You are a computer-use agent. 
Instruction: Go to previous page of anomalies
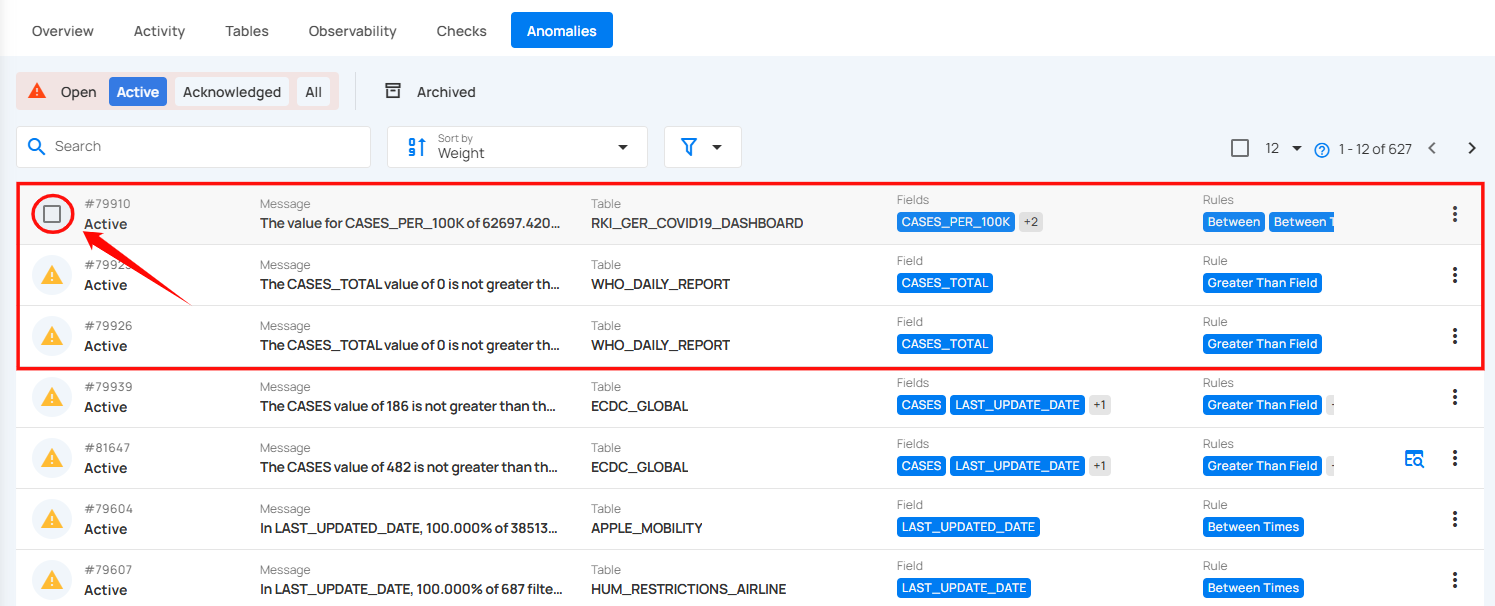coord(1432,148)
